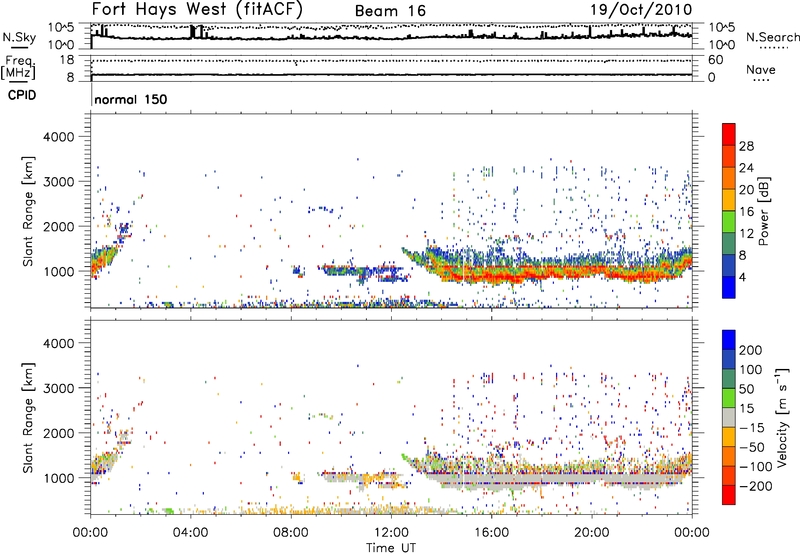Click the '16:00' time axis tick label

click(x=491, y=533)
